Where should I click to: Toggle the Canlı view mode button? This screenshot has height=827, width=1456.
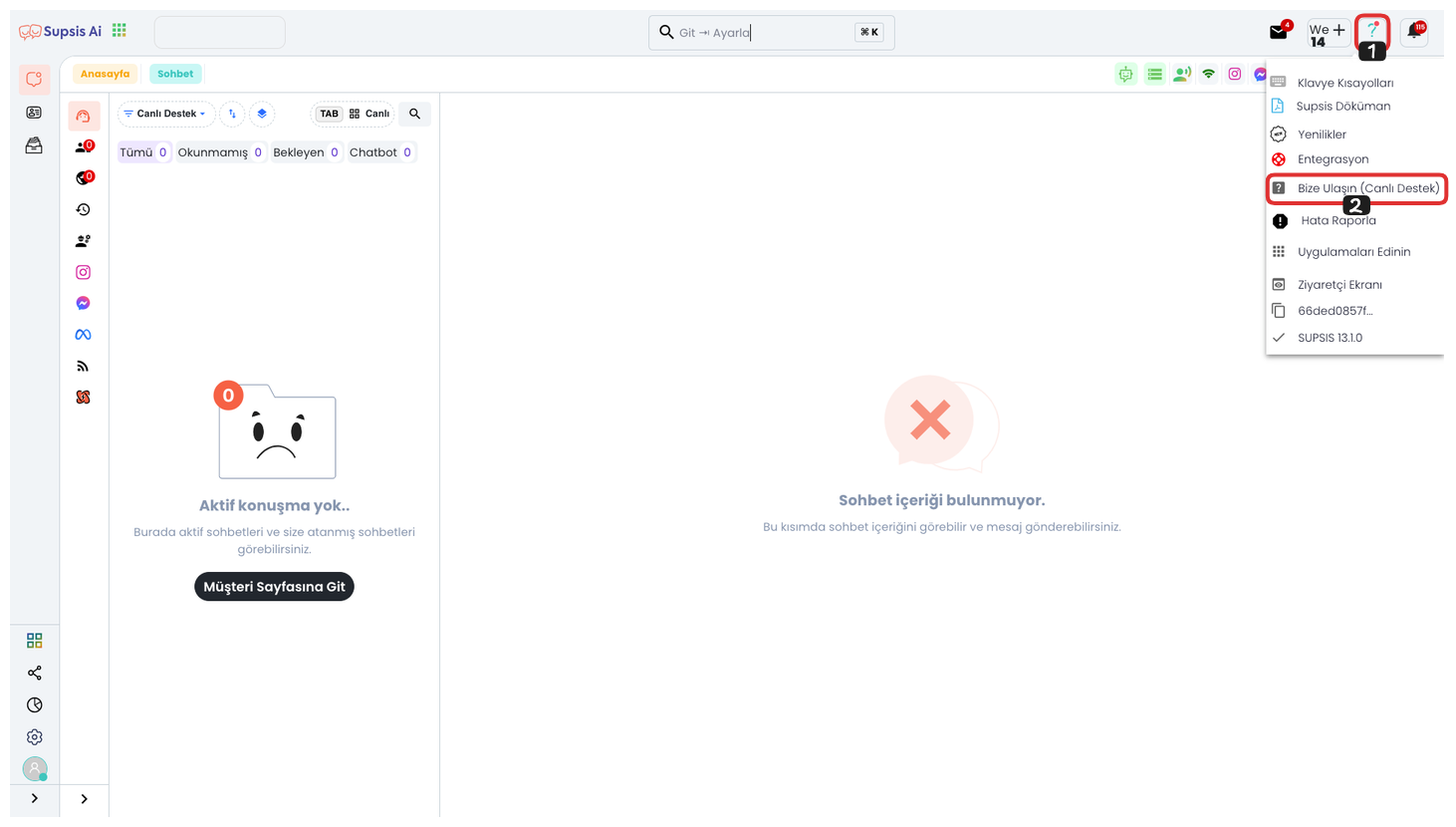(x=369, y=114)
